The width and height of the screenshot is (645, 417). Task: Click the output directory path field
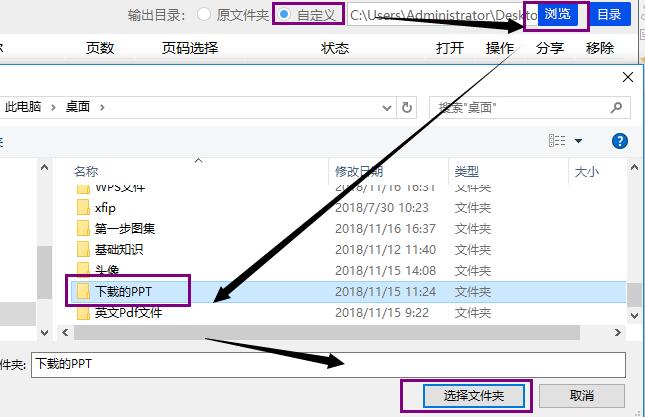[442, 15]
